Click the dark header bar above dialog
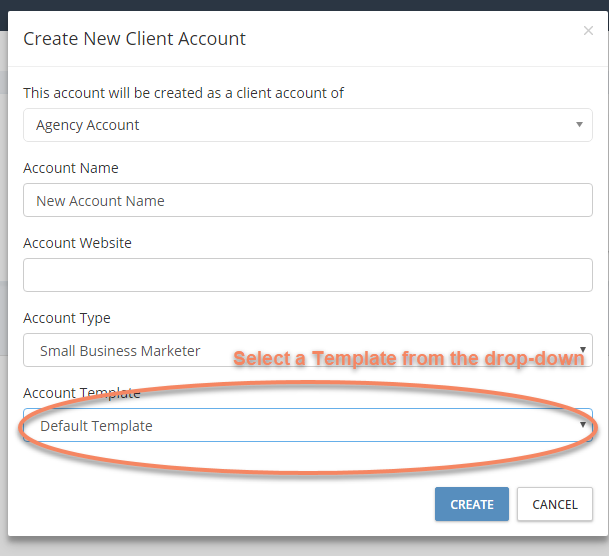This screenshot has width=609, height=556. [304, 5]
